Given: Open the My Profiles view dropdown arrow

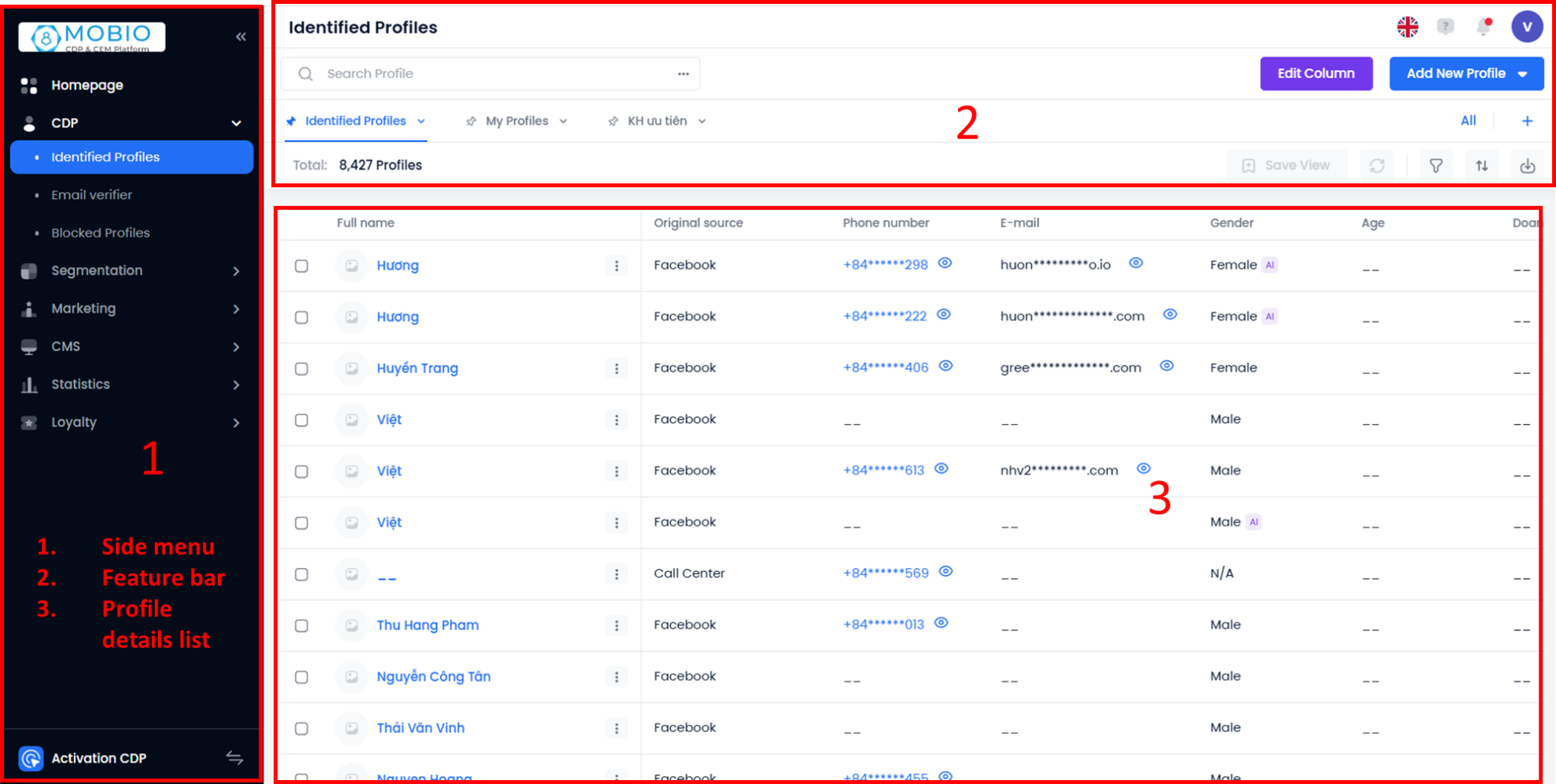Looking at the screenshot, I should coord(563,121).
